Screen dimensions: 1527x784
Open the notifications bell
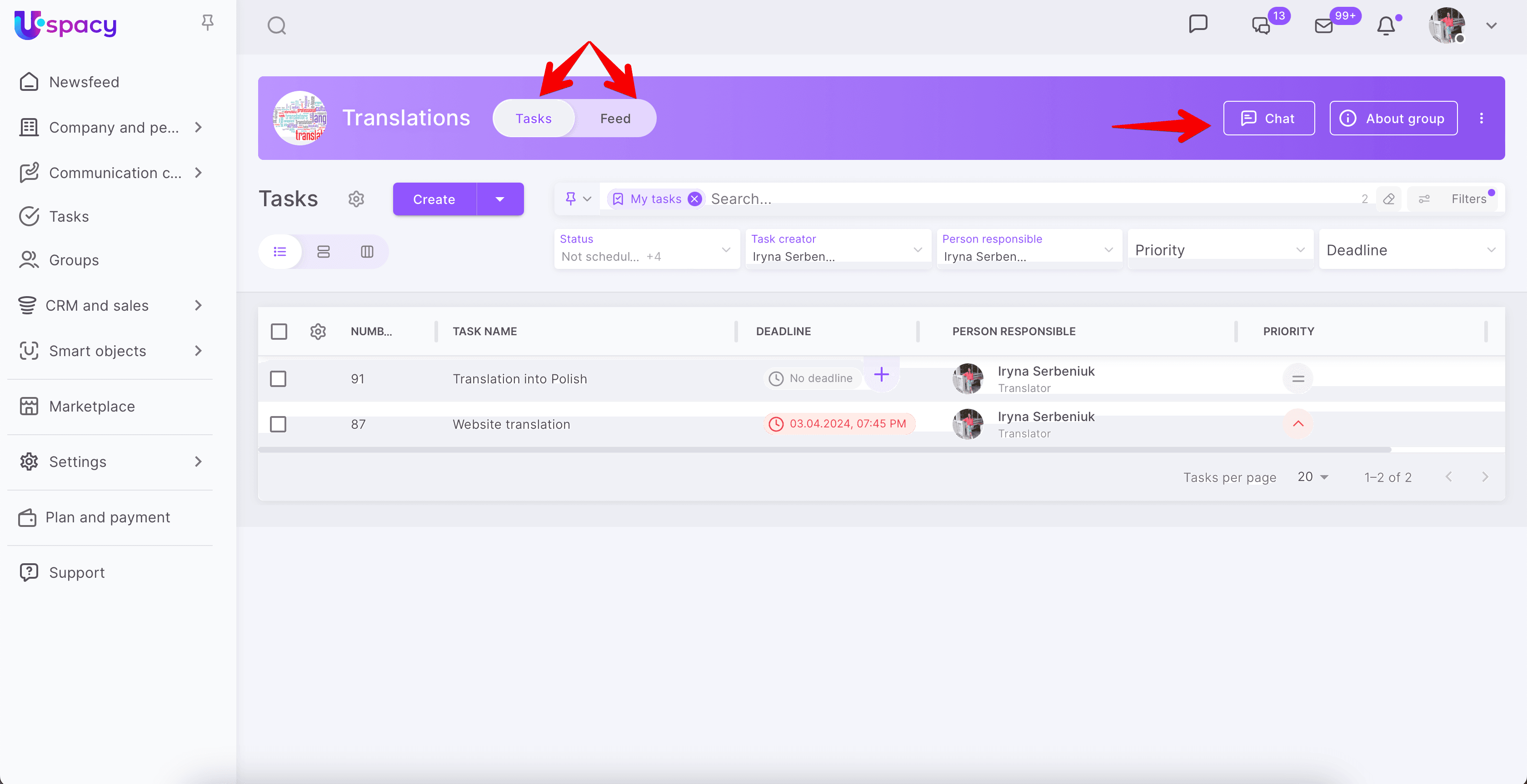tap(1387, 25)
